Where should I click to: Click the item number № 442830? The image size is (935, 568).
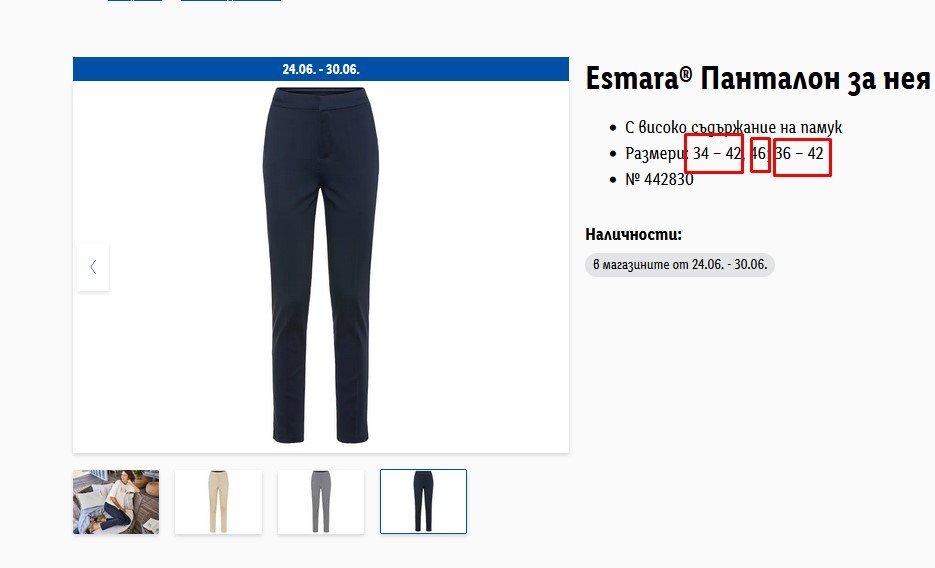pos(659,179)
